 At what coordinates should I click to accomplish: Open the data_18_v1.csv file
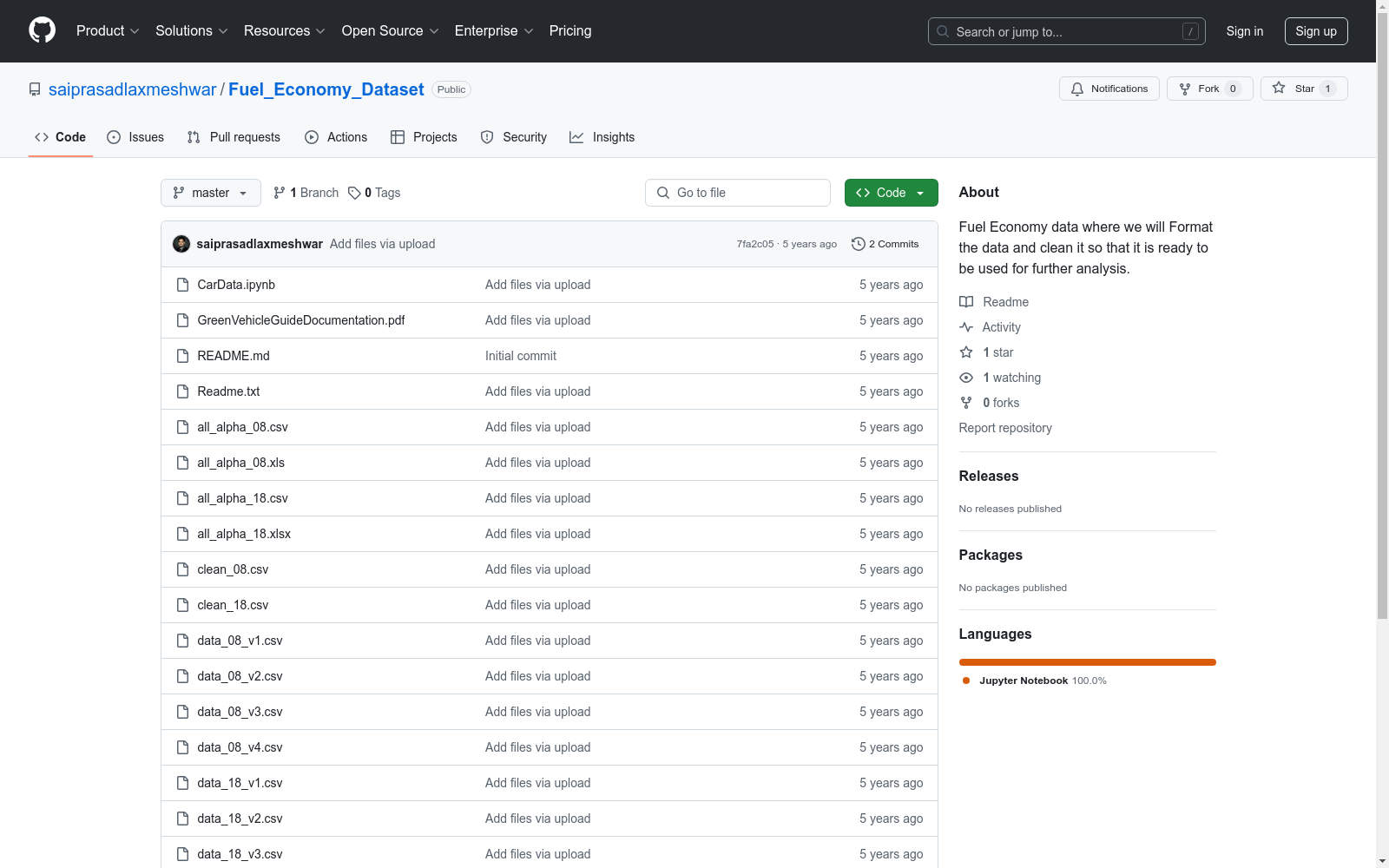[240, 783]
